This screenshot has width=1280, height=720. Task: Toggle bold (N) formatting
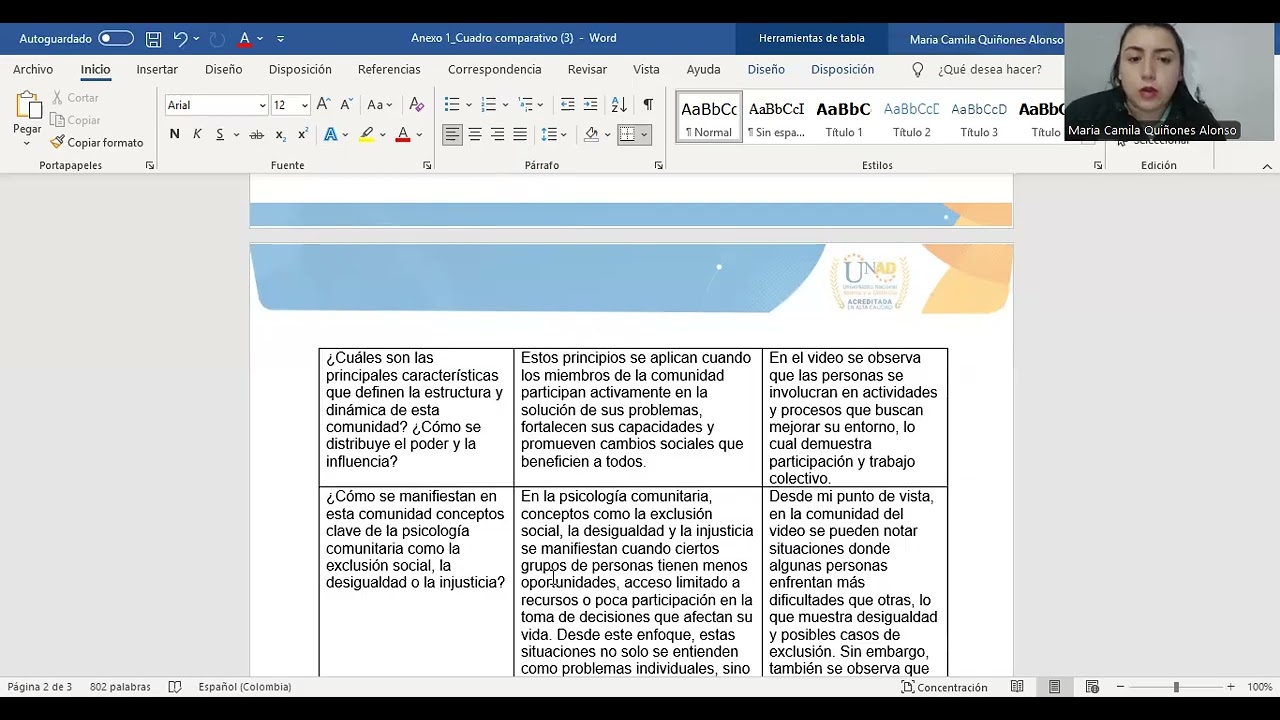tap(174, 134)
